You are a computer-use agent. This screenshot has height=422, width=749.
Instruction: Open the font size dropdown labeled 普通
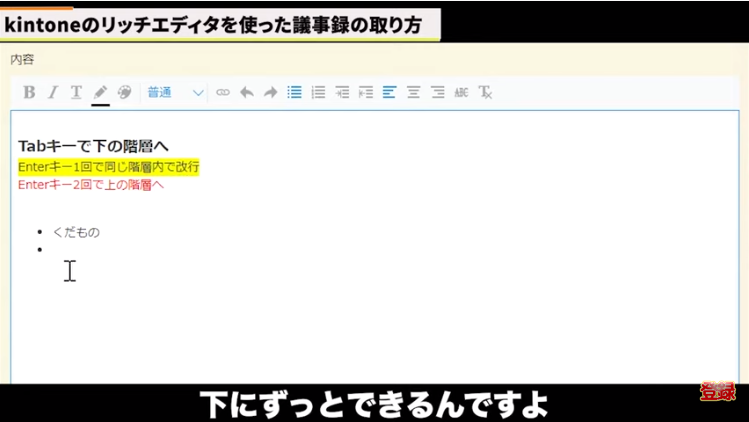pos(175,92)
